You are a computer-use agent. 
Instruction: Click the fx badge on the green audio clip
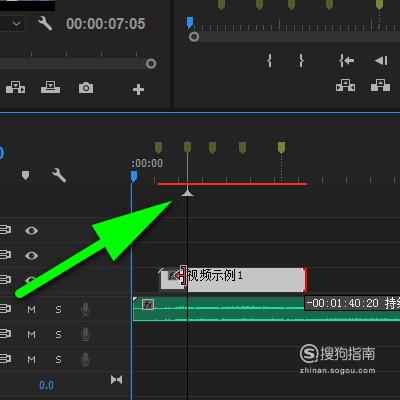pyautogui.click(x=148, y=304)
